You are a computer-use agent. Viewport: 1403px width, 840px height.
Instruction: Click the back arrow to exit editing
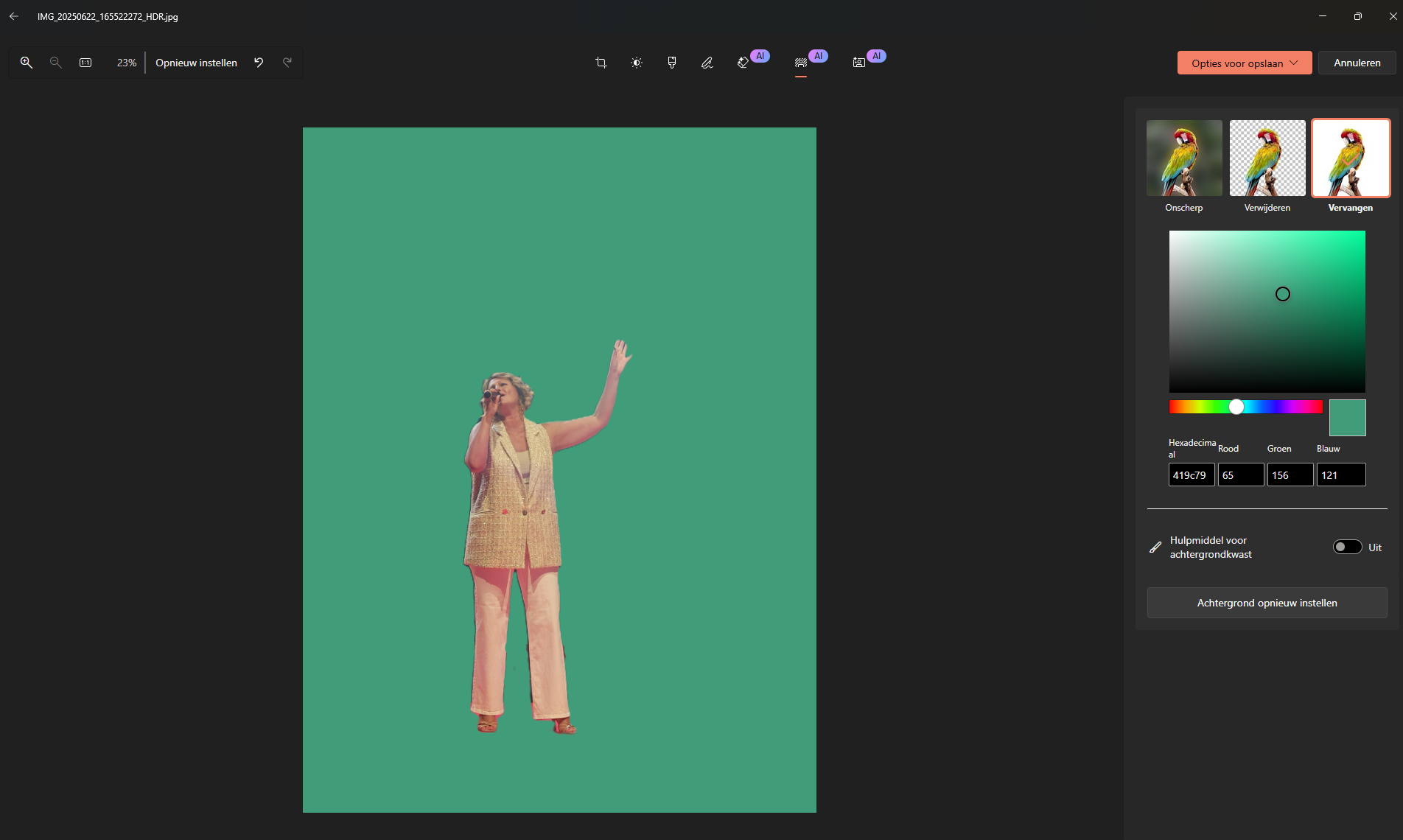point(13,15)
